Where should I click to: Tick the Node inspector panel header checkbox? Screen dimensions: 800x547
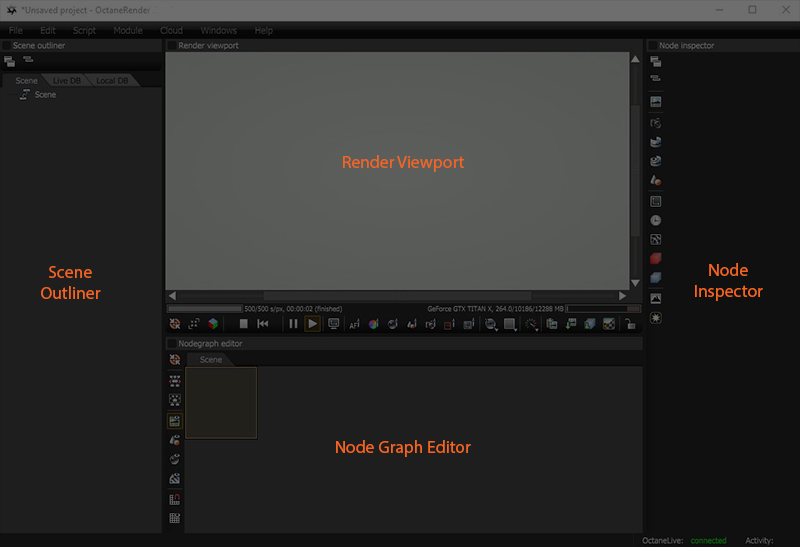[x=652, y=45]
